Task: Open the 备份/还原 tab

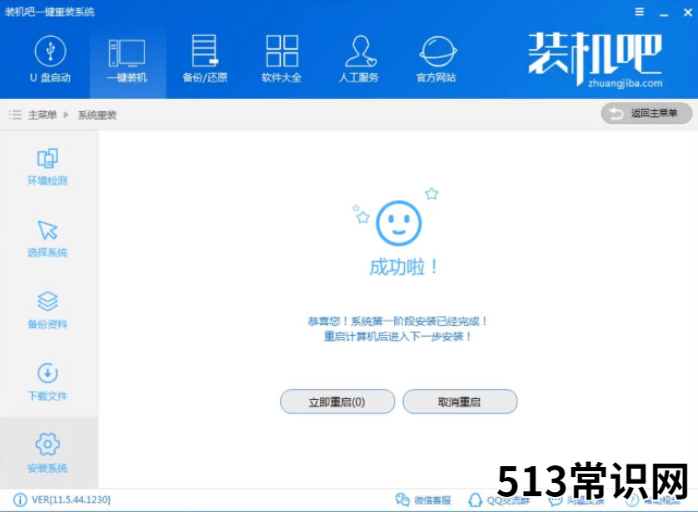Action: [205, 60]
